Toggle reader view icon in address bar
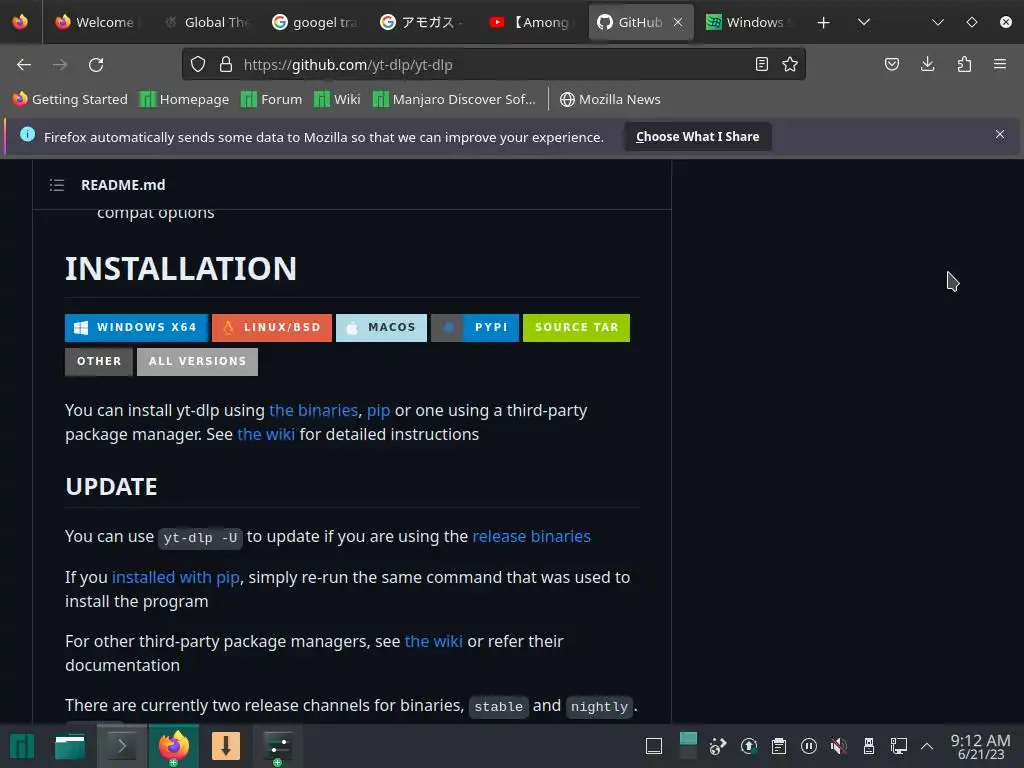This screenshot has height=768, width=1024. [761, 64]
